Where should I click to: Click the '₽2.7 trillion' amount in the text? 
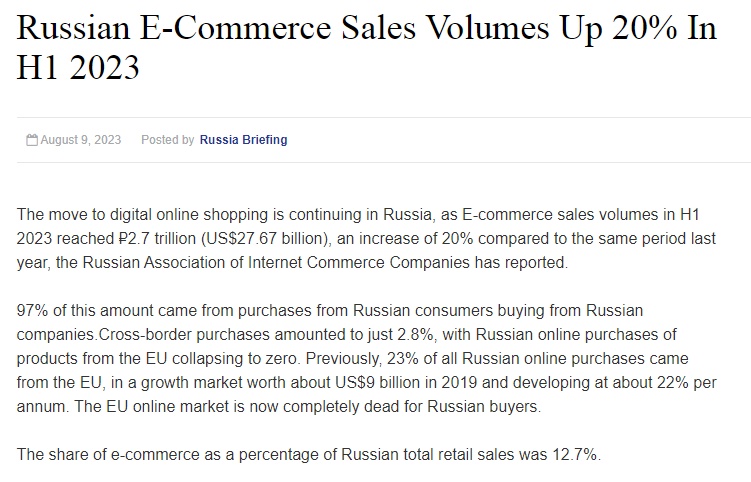point(157,239)
